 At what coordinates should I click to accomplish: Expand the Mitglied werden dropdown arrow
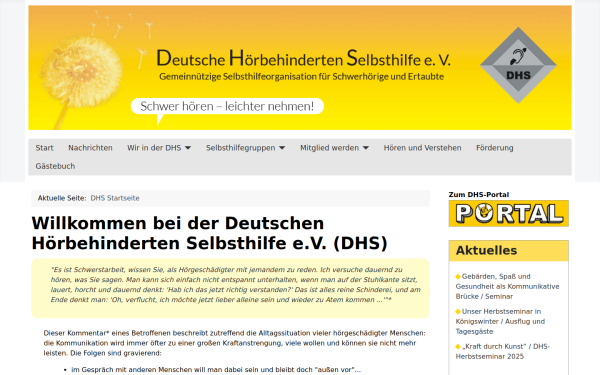pos(366,148)
